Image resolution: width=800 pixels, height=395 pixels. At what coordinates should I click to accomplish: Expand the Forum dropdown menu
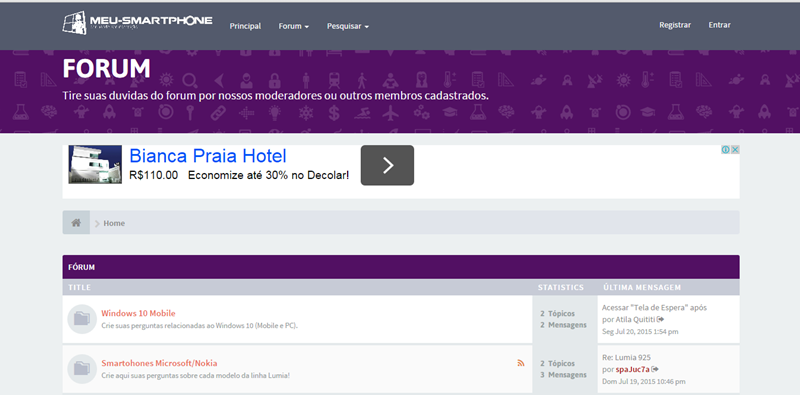[293, 26]
